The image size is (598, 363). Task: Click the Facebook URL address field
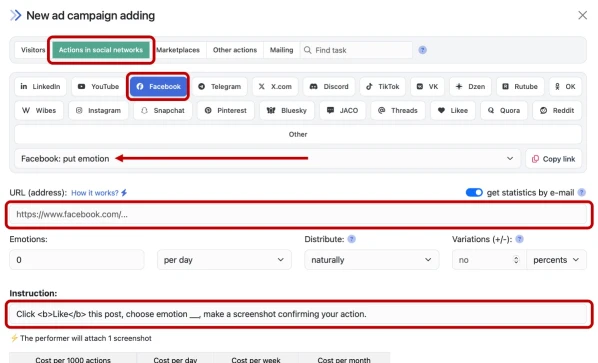click(298, 214)
